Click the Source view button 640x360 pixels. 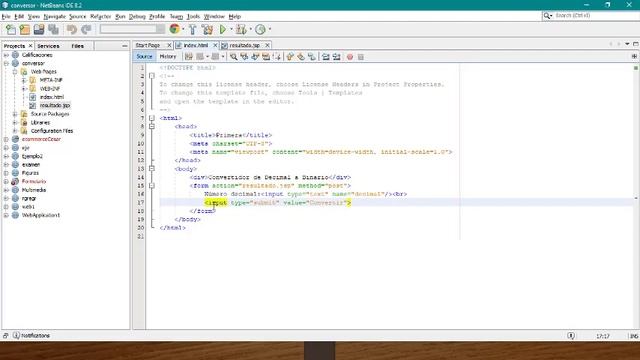coord(144,57)
